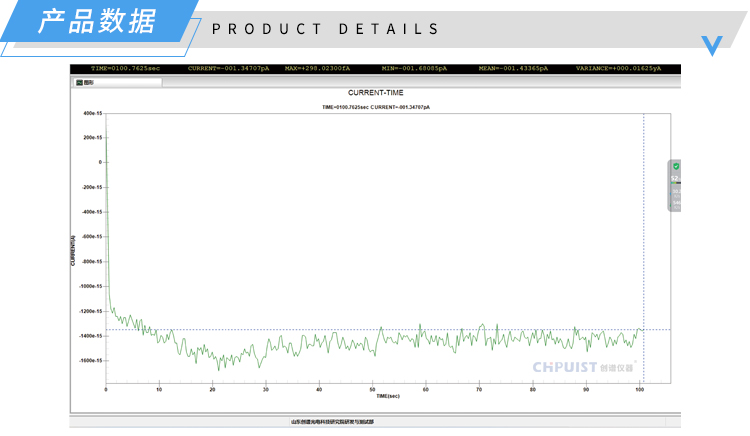Click the green shield security widget icon

point(676,166)
